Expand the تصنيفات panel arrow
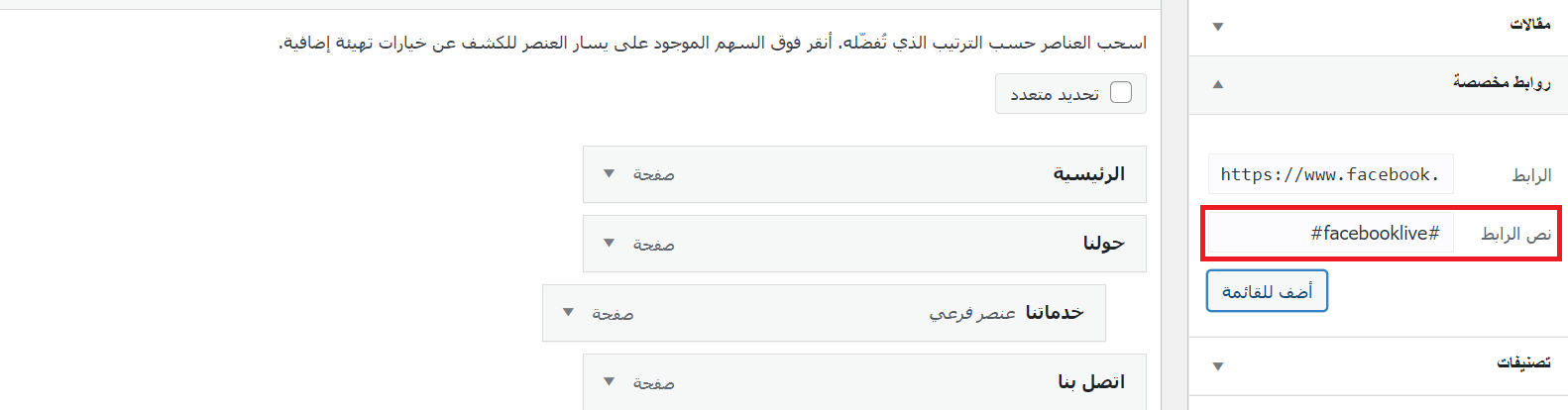 1218,366
